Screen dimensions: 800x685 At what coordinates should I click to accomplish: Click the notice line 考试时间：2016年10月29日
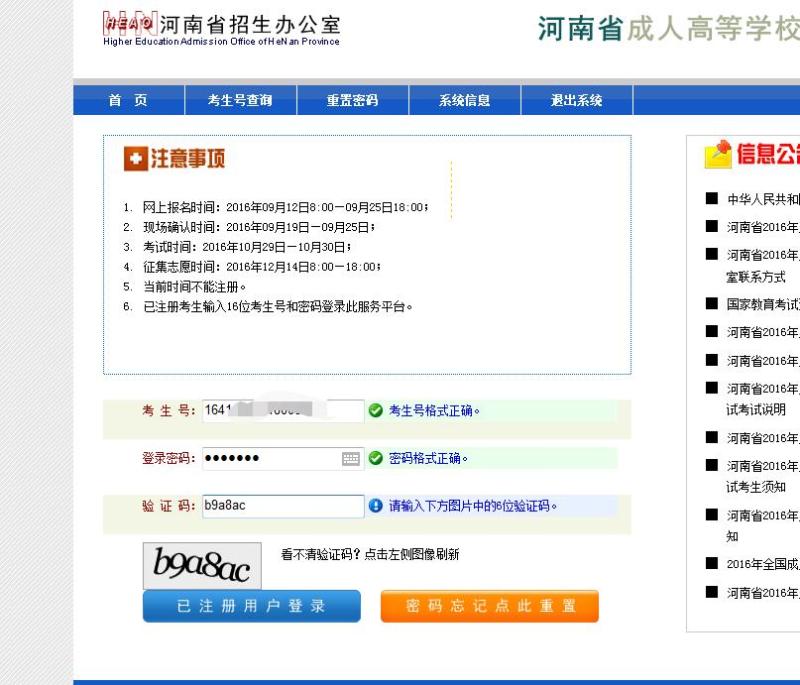(247, 247)
